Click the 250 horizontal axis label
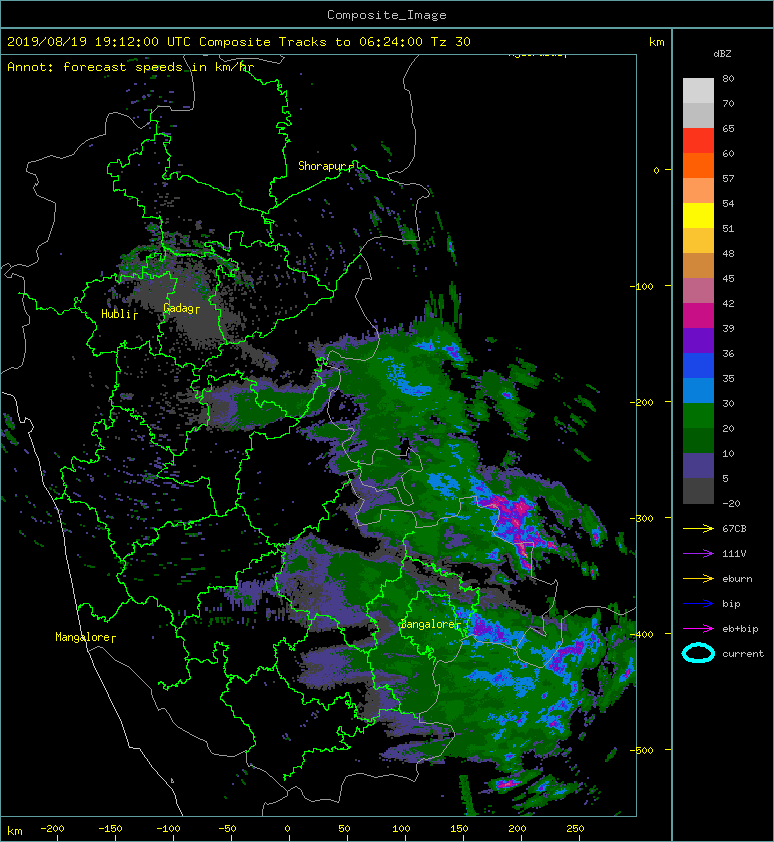Screen dimensions: 774x842 coord(575,829)
